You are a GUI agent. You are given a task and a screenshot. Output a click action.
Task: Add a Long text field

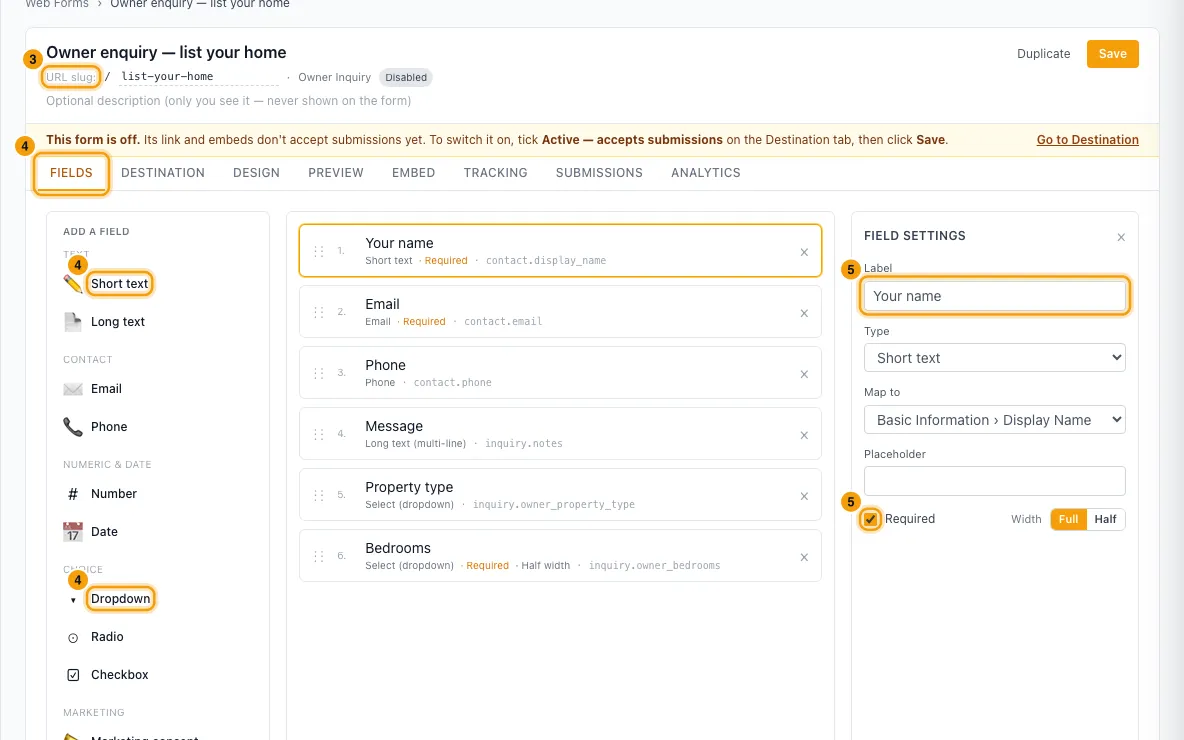117,322
